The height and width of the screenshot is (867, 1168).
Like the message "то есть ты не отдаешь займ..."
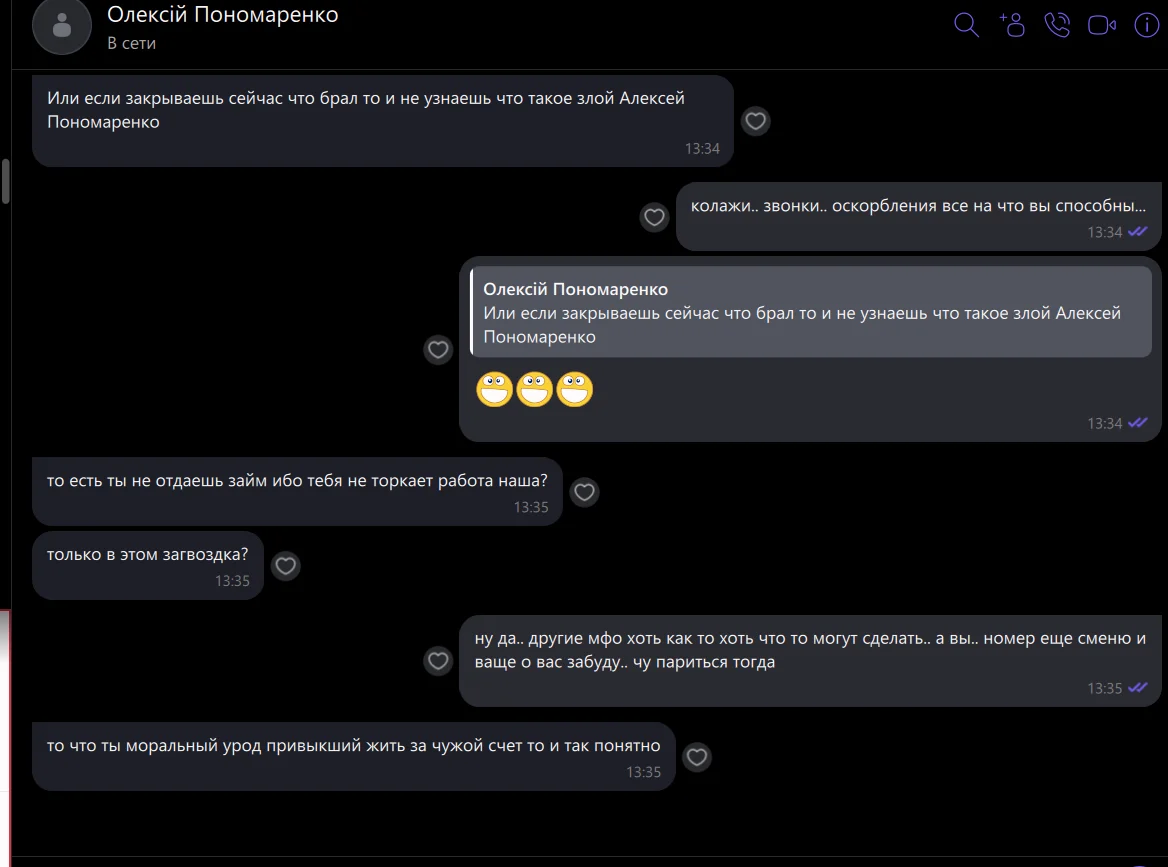click(x=584, y=492)
